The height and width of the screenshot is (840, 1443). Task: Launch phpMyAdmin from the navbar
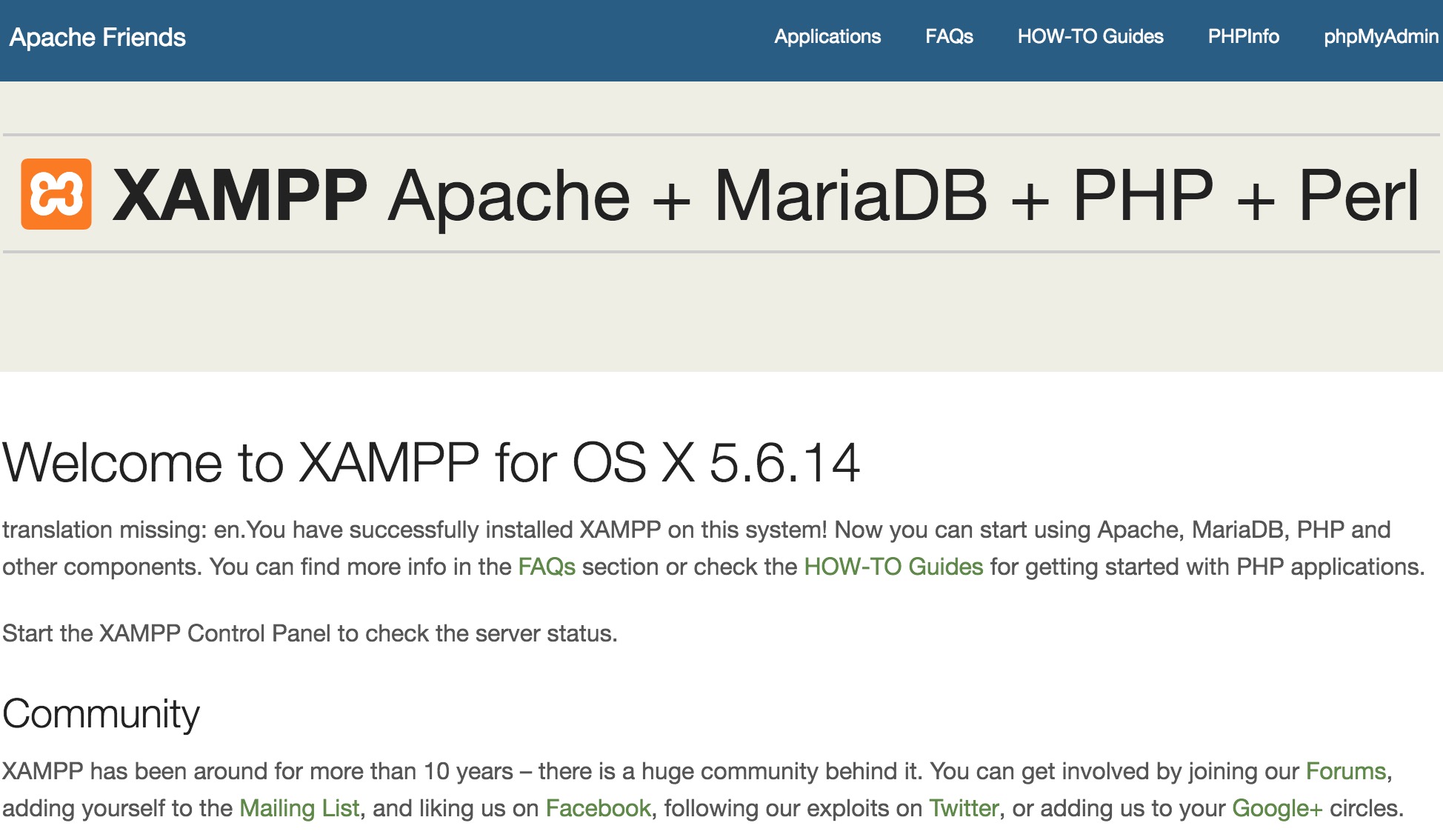click(x=1380, y=36)
